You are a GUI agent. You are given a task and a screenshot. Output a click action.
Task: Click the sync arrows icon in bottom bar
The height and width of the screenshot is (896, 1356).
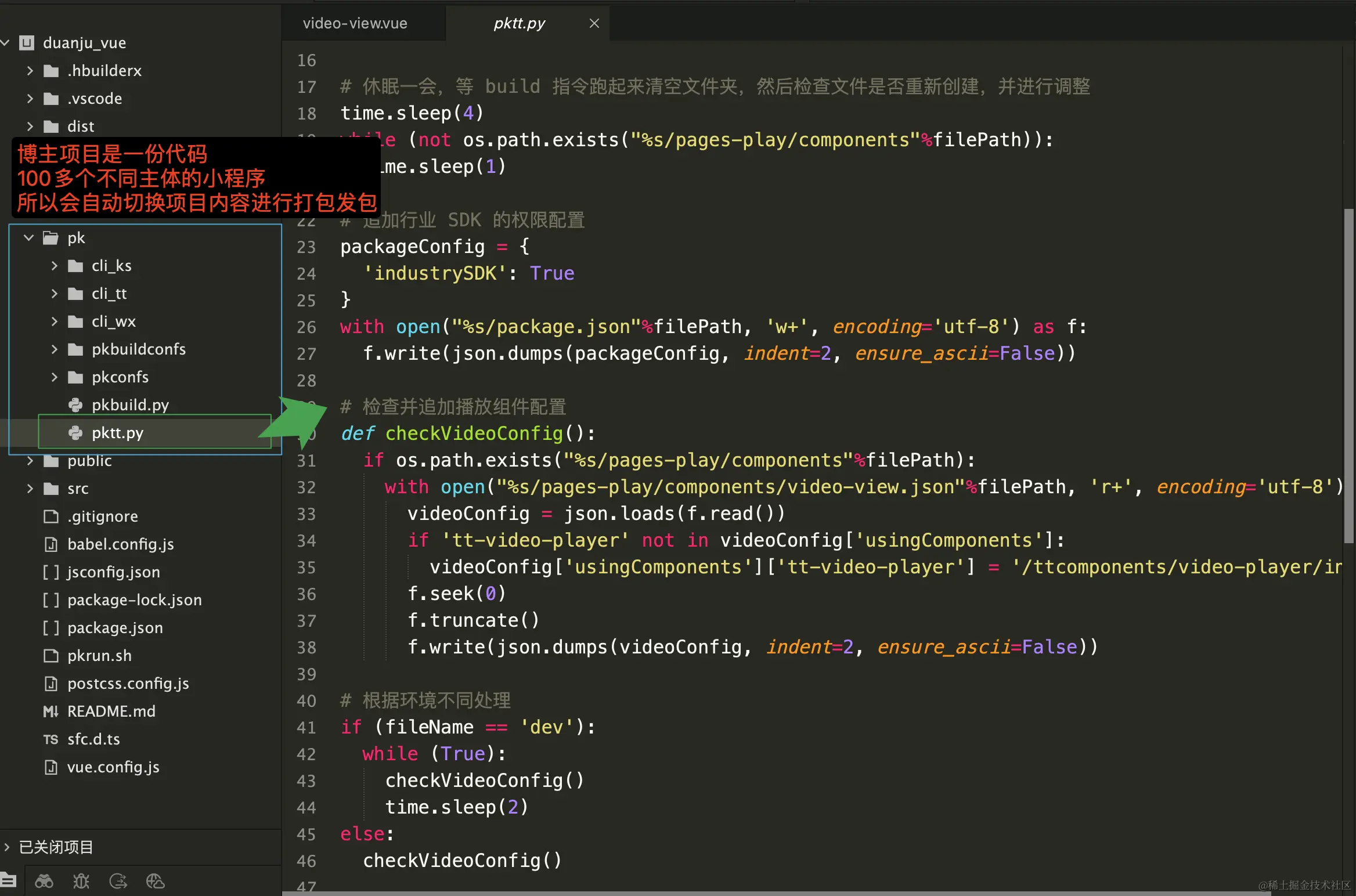(118, 881)
